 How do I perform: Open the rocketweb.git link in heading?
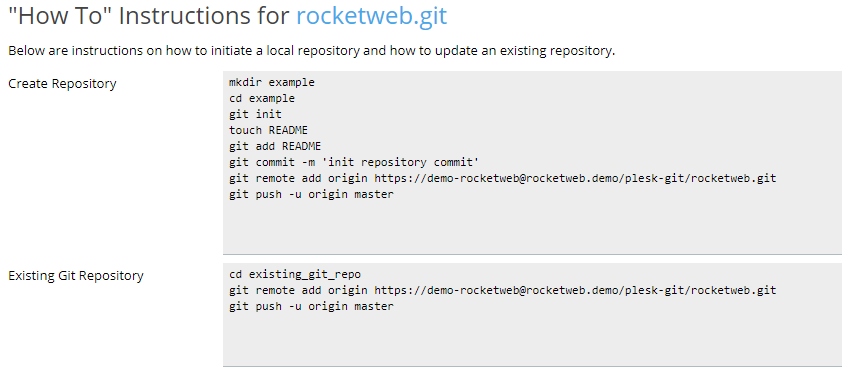click(372, 16)
